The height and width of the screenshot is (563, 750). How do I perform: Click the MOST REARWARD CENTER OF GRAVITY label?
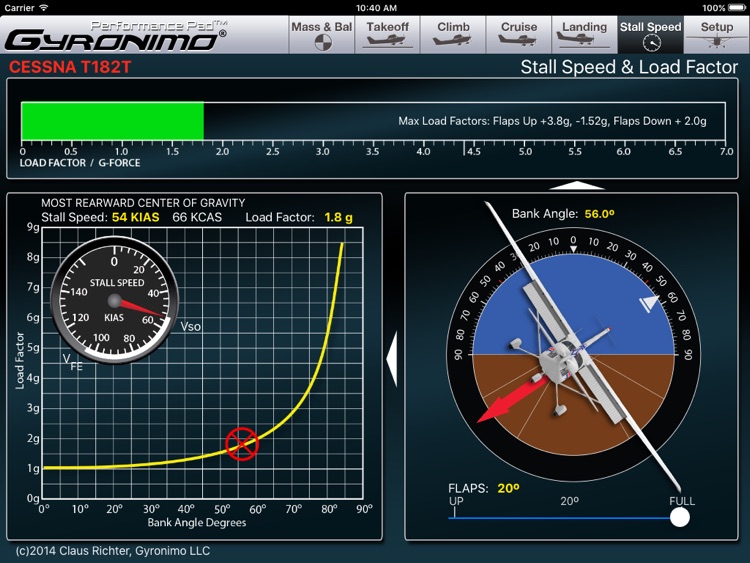[x=143, y=203]
